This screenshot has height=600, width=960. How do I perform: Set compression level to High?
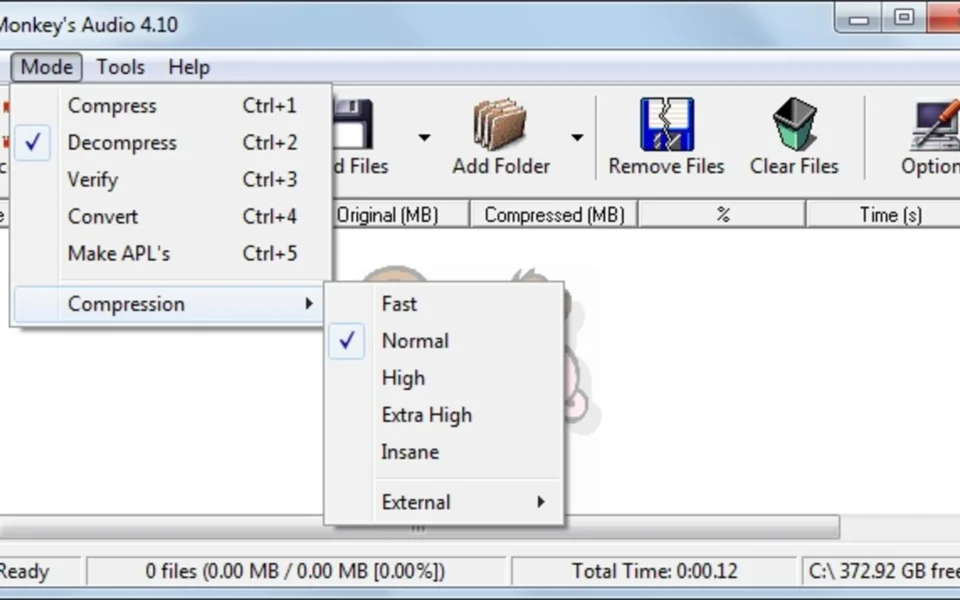444,378
